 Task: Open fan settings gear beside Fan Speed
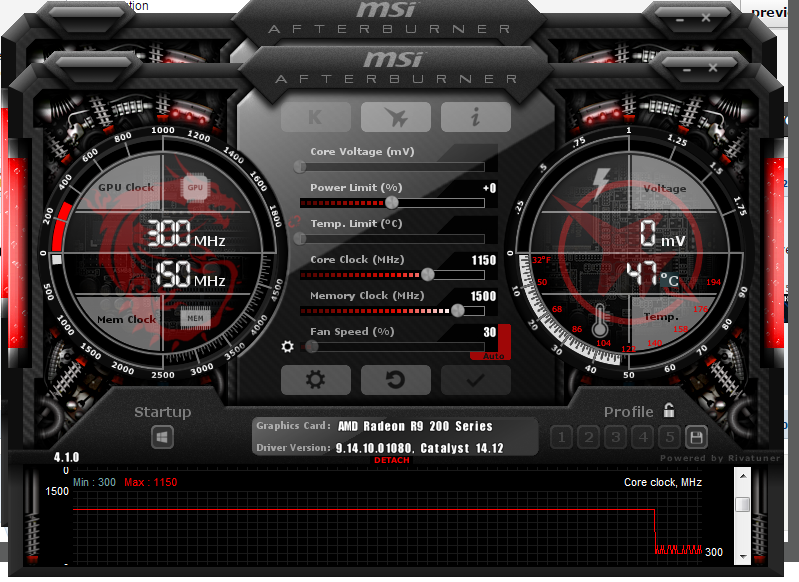(x=287, y=347)
